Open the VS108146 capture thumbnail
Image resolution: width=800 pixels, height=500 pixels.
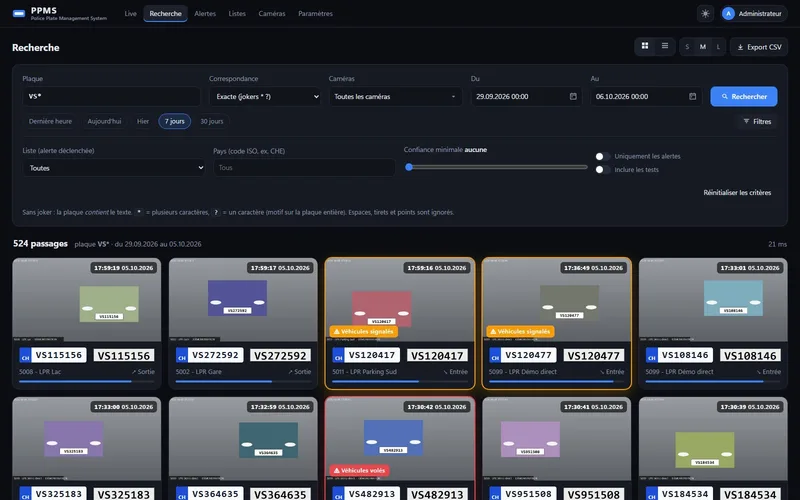(x=713, y=300)
